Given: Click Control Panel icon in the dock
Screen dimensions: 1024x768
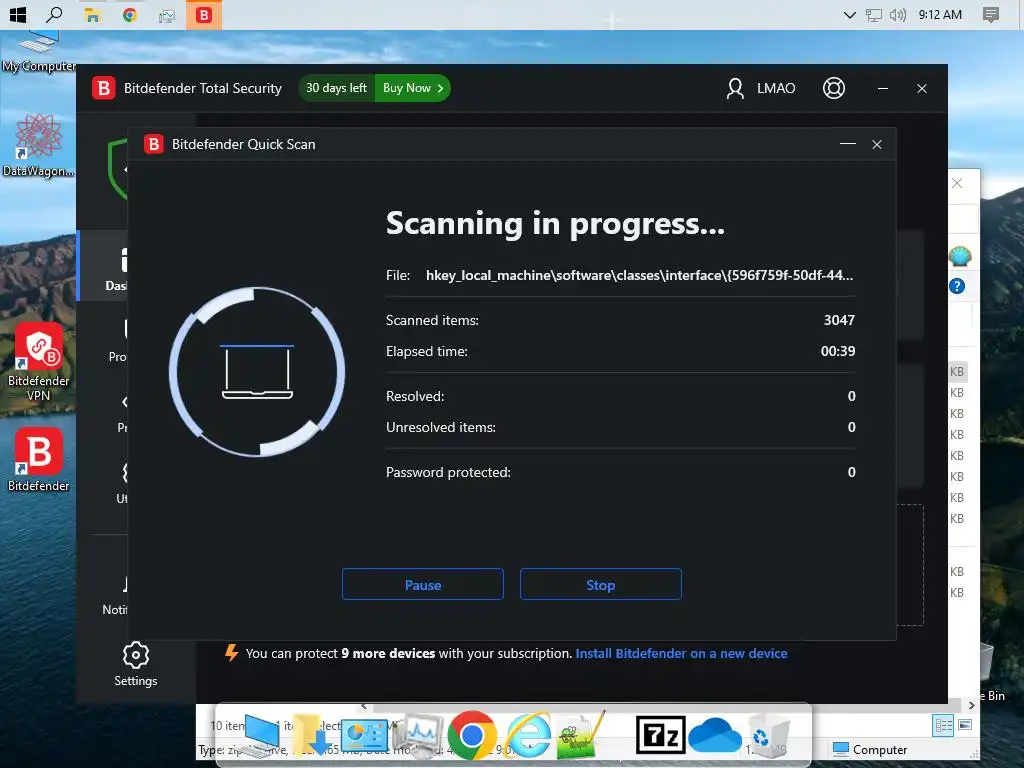Looking at the screenshot, I should 364,735.
